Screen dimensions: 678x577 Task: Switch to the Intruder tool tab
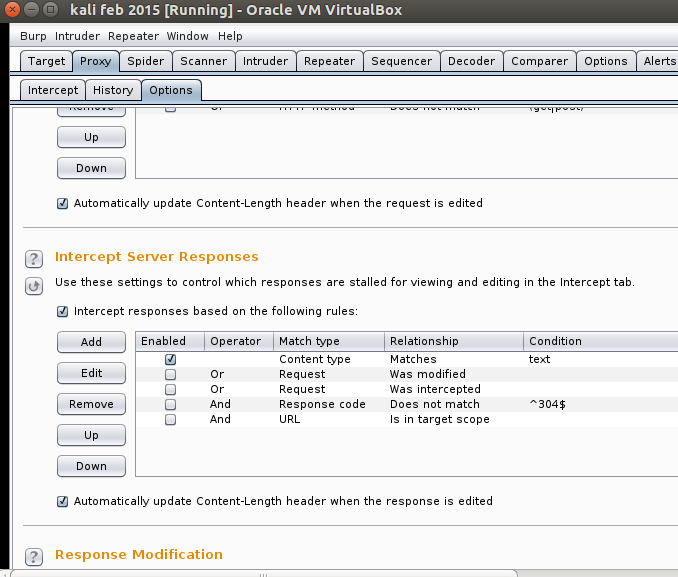(265, 61)
